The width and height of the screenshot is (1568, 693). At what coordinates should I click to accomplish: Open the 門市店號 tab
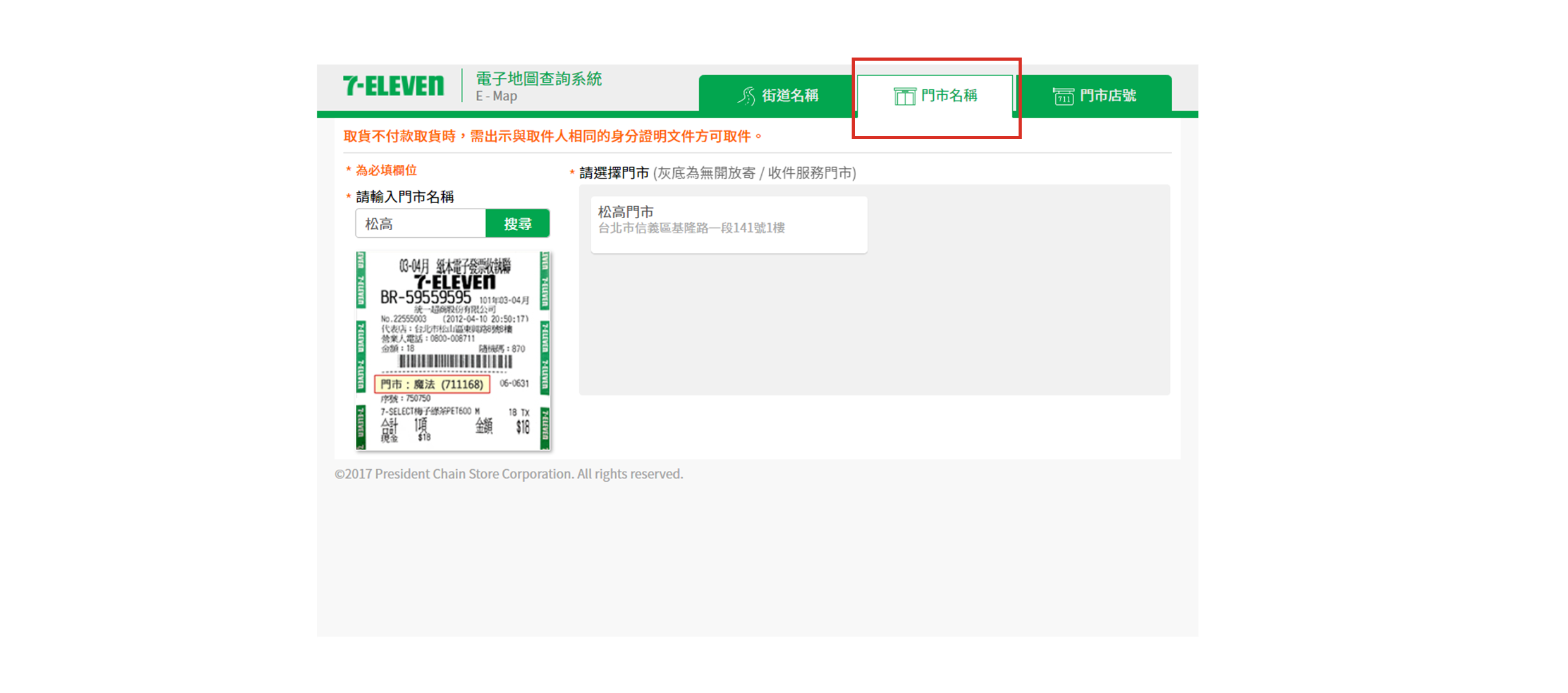tap(1108, 95)
